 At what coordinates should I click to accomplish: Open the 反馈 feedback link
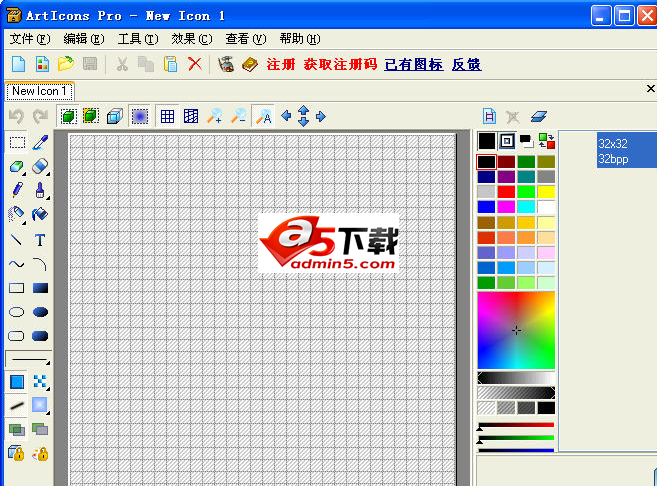pos(466,64)
